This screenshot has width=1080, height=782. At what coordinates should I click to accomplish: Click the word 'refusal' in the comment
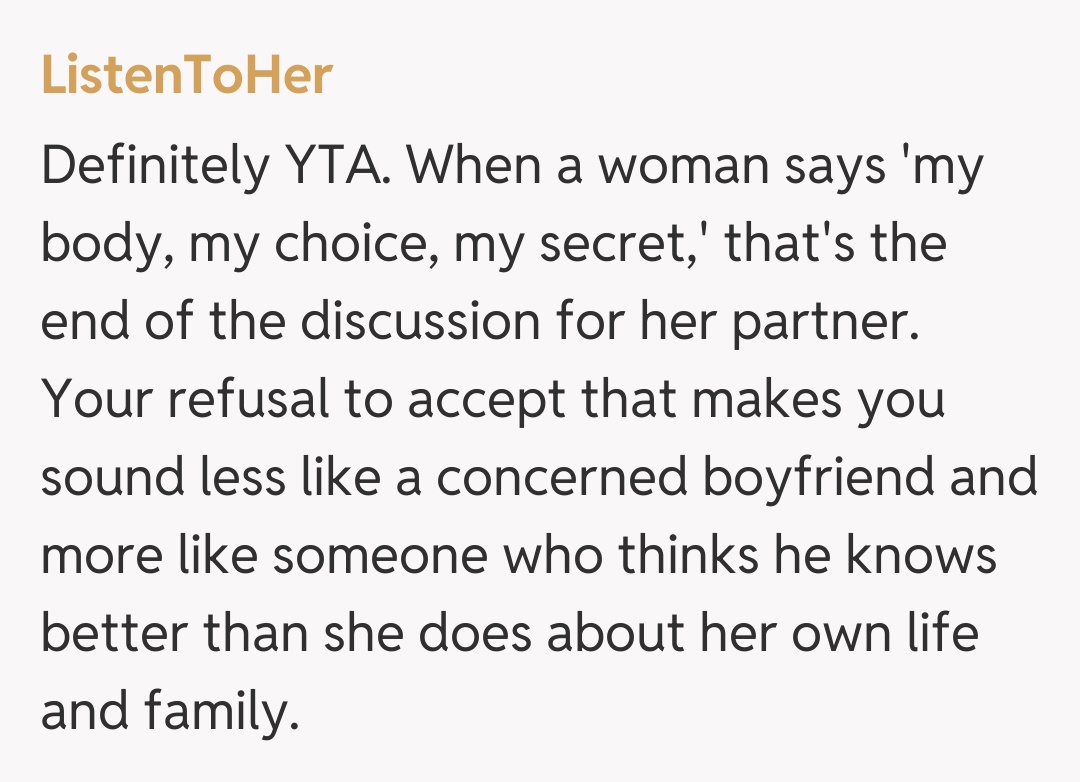248,401
